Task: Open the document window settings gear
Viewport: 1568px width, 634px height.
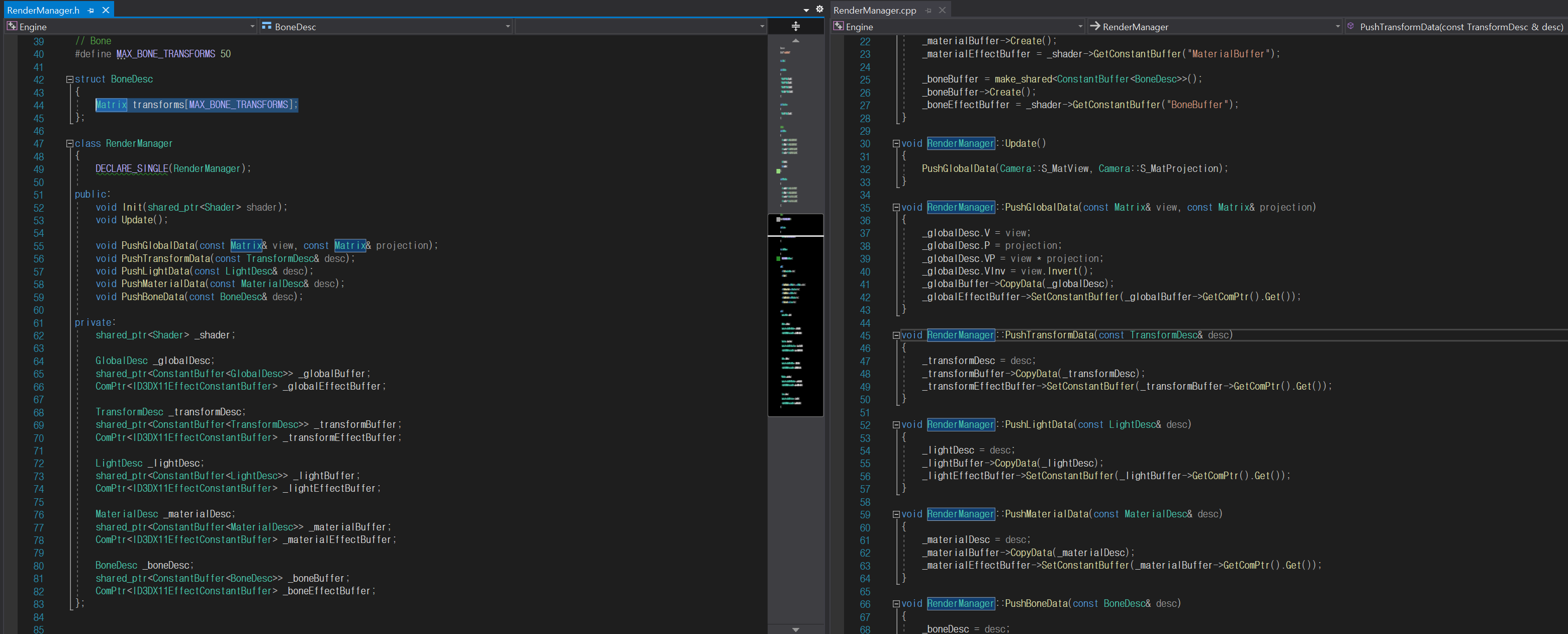Action: coord(819,9)
